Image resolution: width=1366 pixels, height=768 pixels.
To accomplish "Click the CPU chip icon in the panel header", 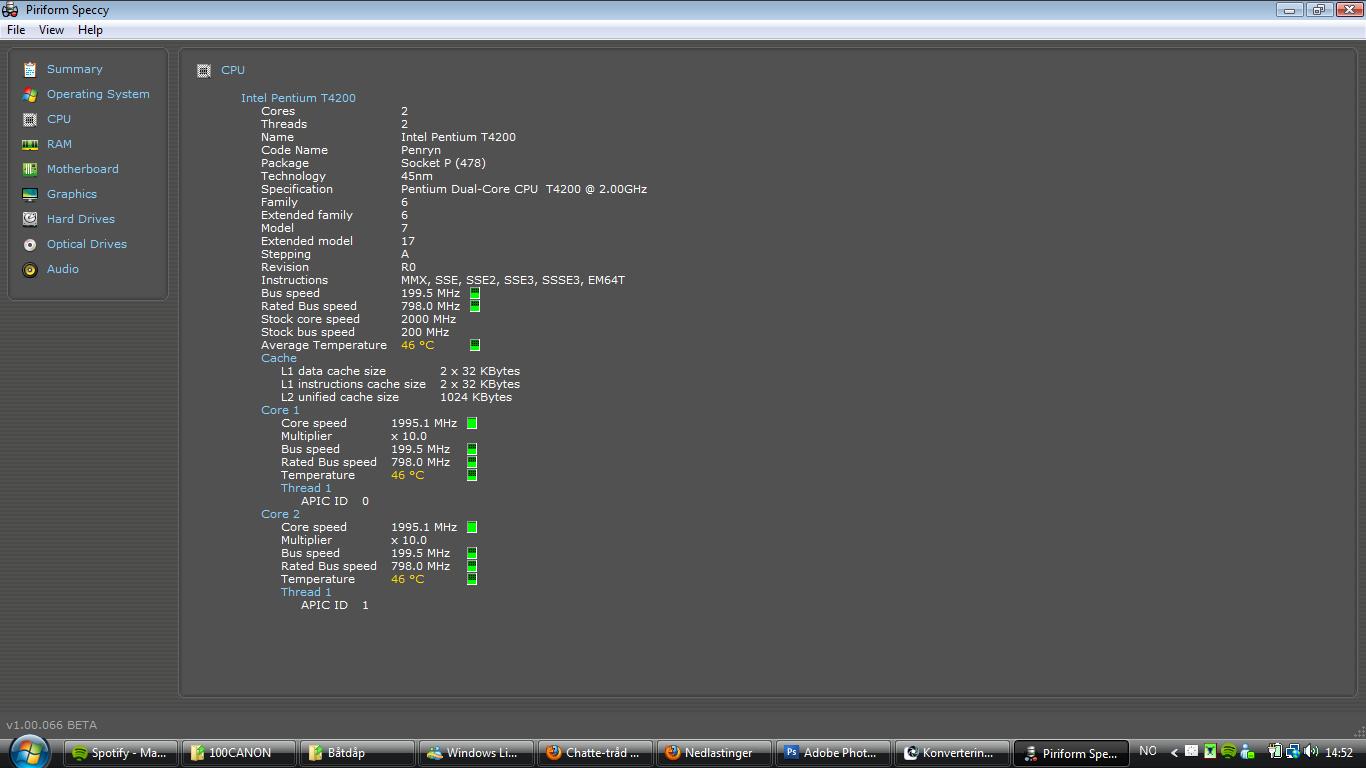I will point(204,70).
